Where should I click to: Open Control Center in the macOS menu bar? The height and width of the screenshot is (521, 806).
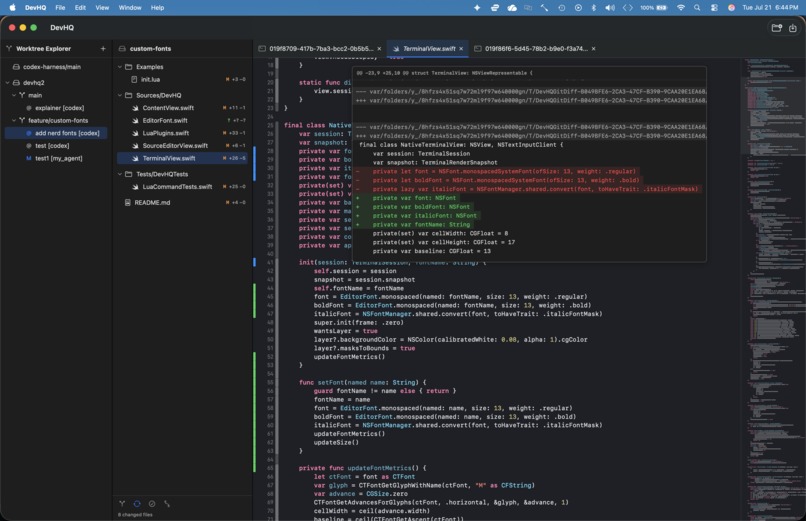714,8
